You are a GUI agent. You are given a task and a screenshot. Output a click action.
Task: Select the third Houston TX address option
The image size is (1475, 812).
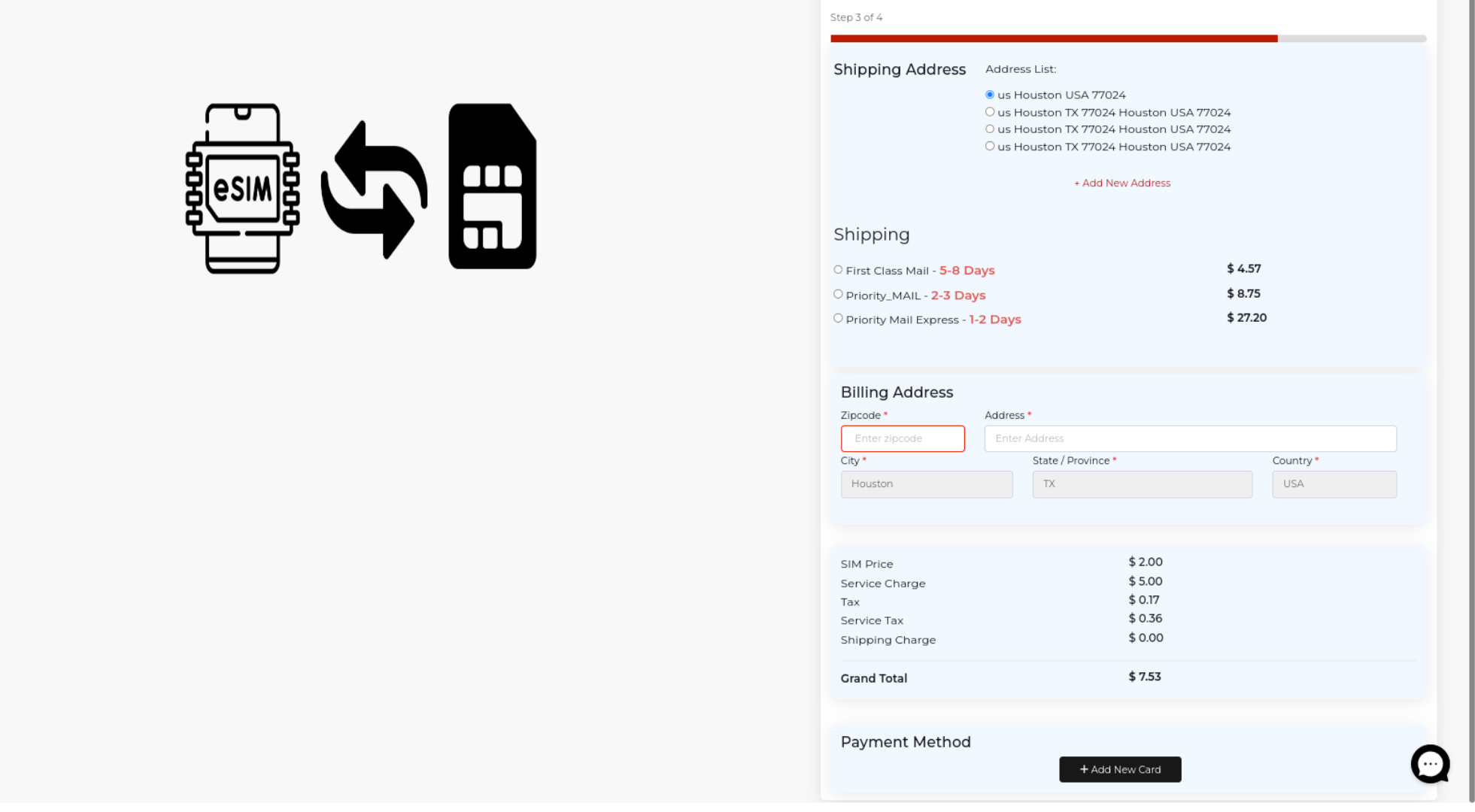tap(990, 129)
